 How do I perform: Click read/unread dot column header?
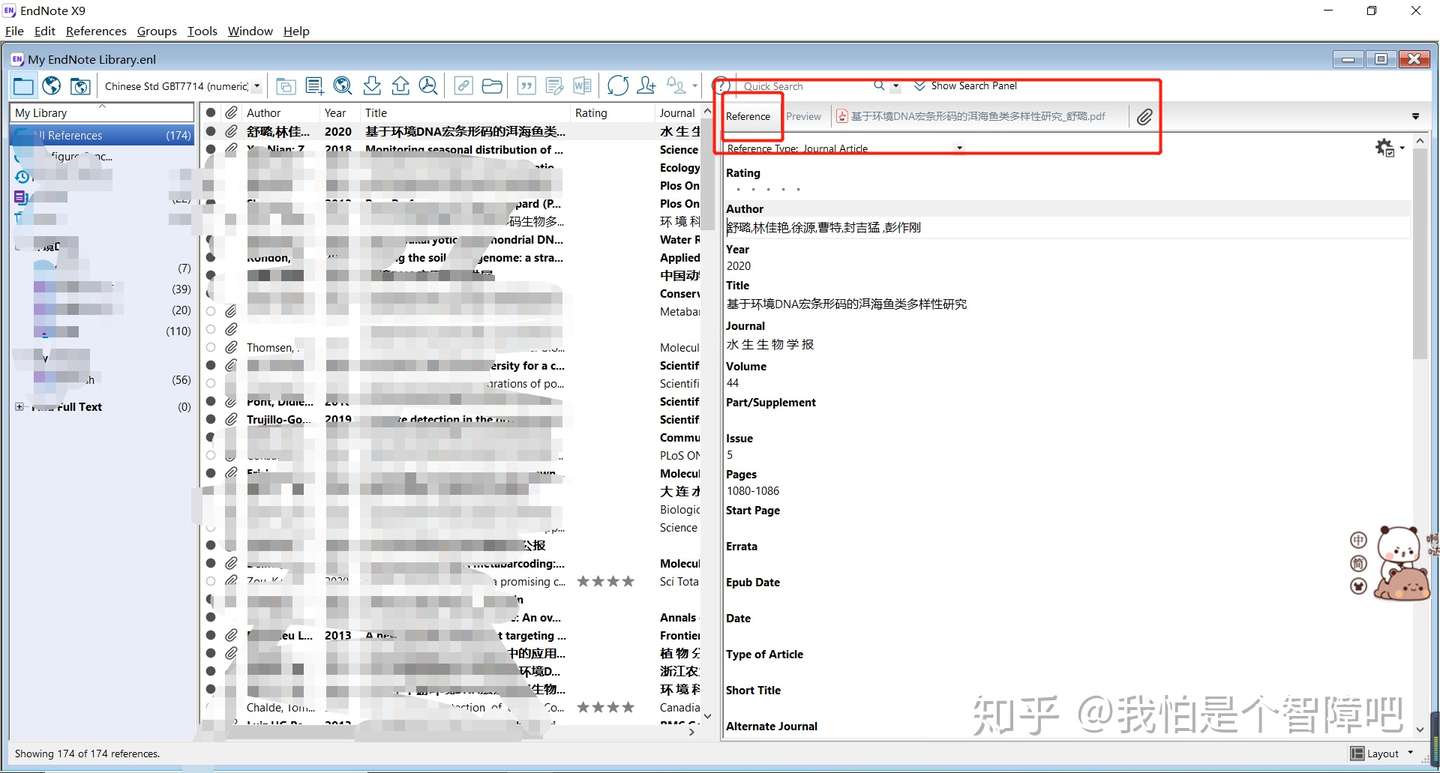211,113
